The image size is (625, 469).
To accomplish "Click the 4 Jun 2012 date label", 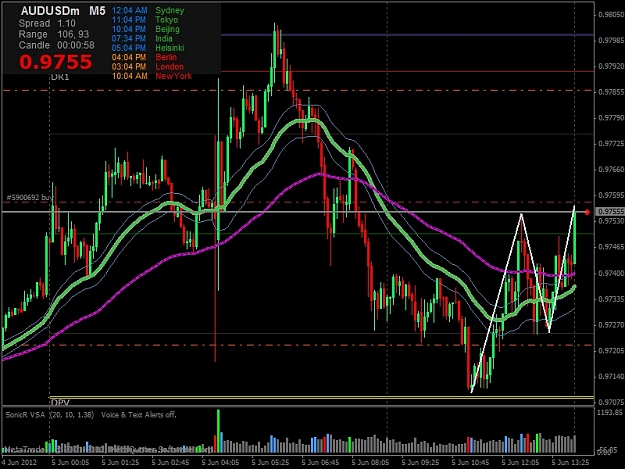I will 19,463.
